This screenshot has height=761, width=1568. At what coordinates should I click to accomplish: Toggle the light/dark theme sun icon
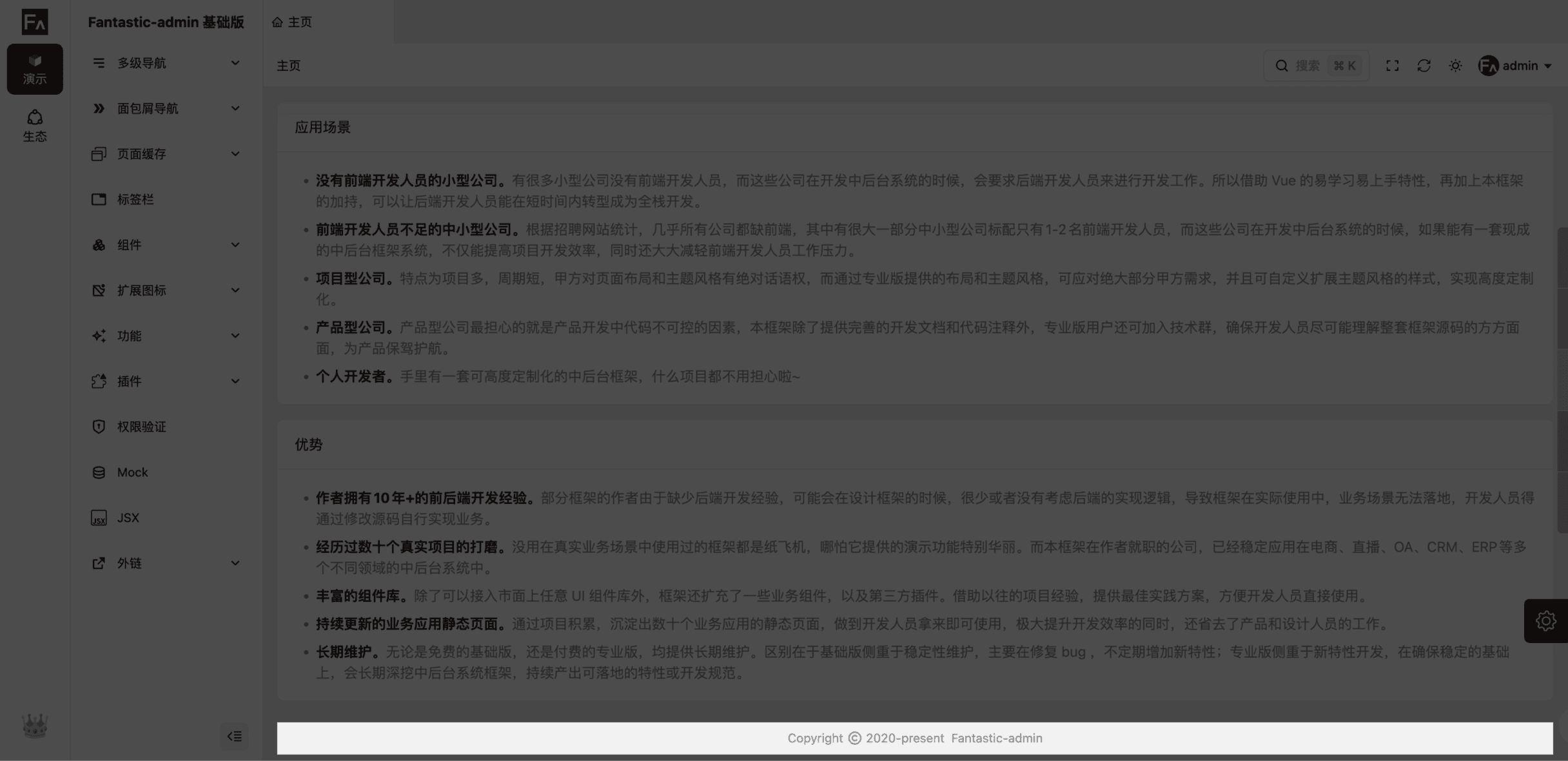[x=1455, y=66]
